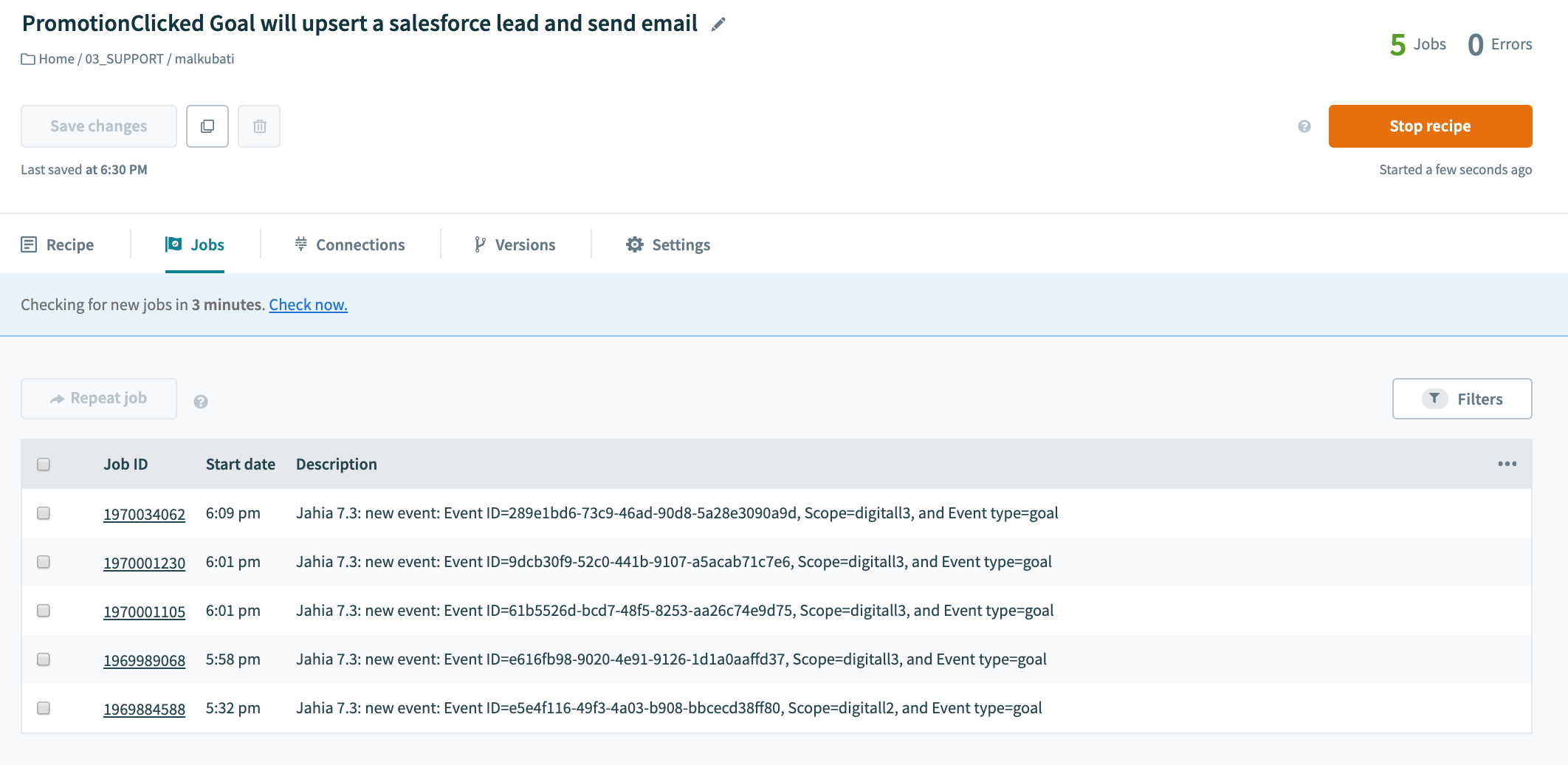Click description with Event ID=289e1bd6

[677, 513]
